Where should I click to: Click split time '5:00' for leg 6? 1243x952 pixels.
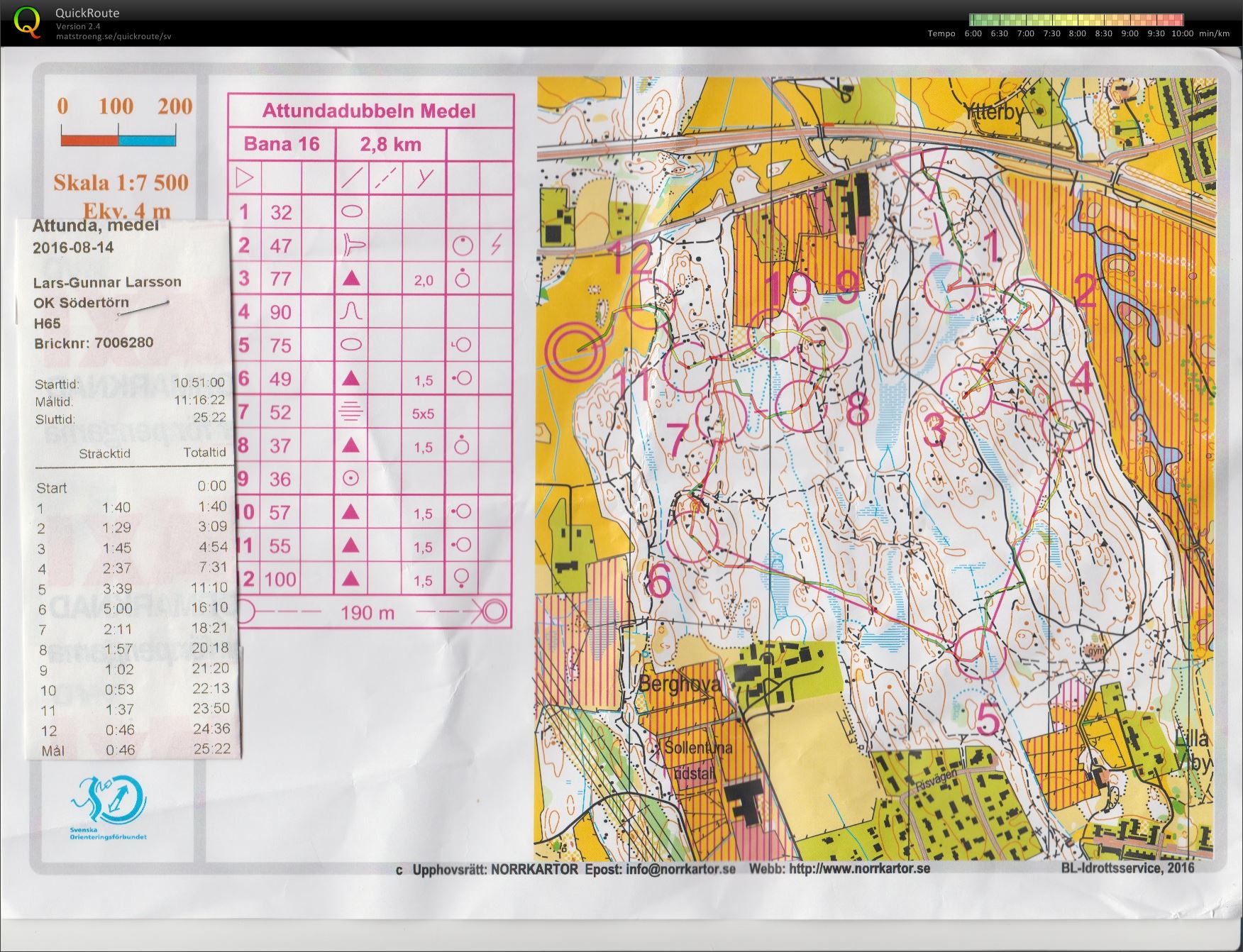click(x=118, y=609)
